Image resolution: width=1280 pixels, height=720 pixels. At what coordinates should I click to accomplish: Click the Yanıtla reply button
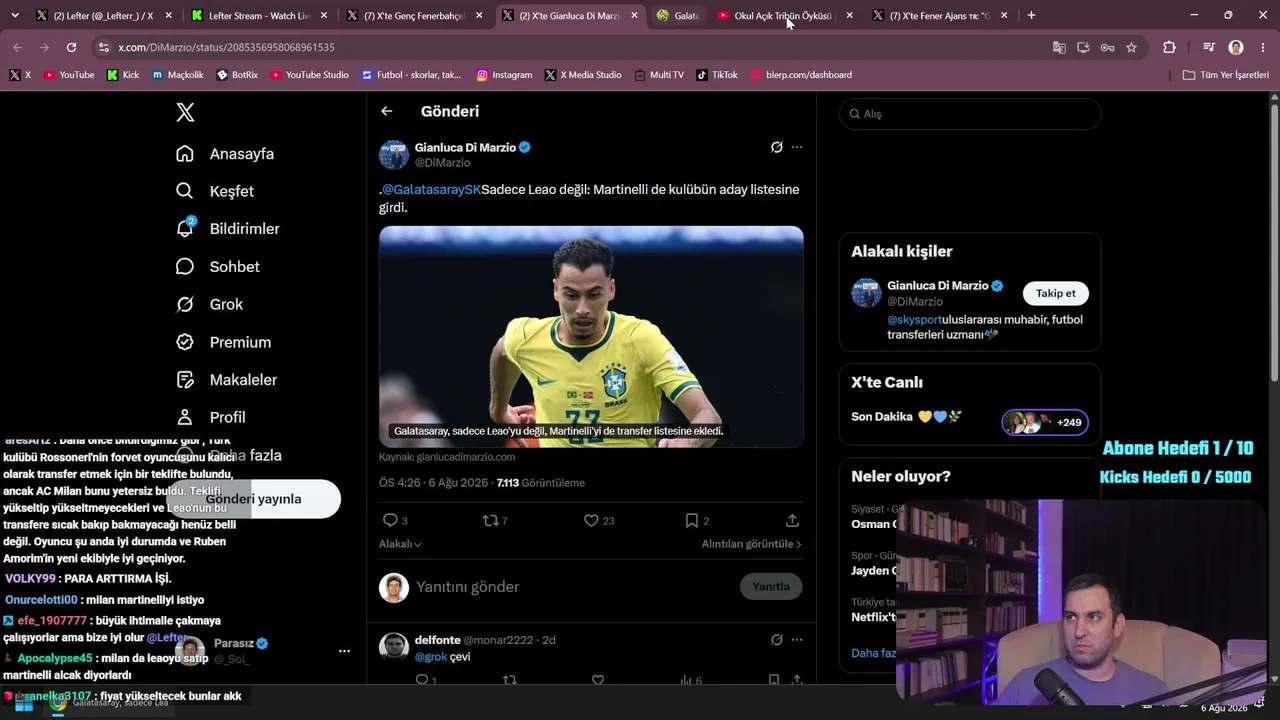[x=771, y=587]
